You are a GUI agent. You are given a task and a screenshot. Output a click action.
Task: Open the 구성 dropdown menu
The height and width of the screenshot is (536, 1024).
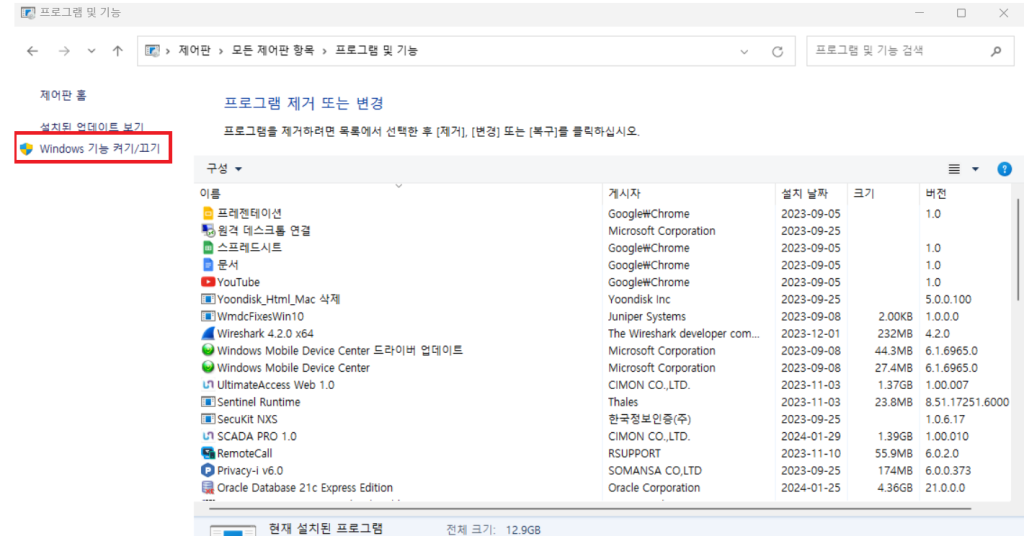pyautogui.click(x=224, y=168)
